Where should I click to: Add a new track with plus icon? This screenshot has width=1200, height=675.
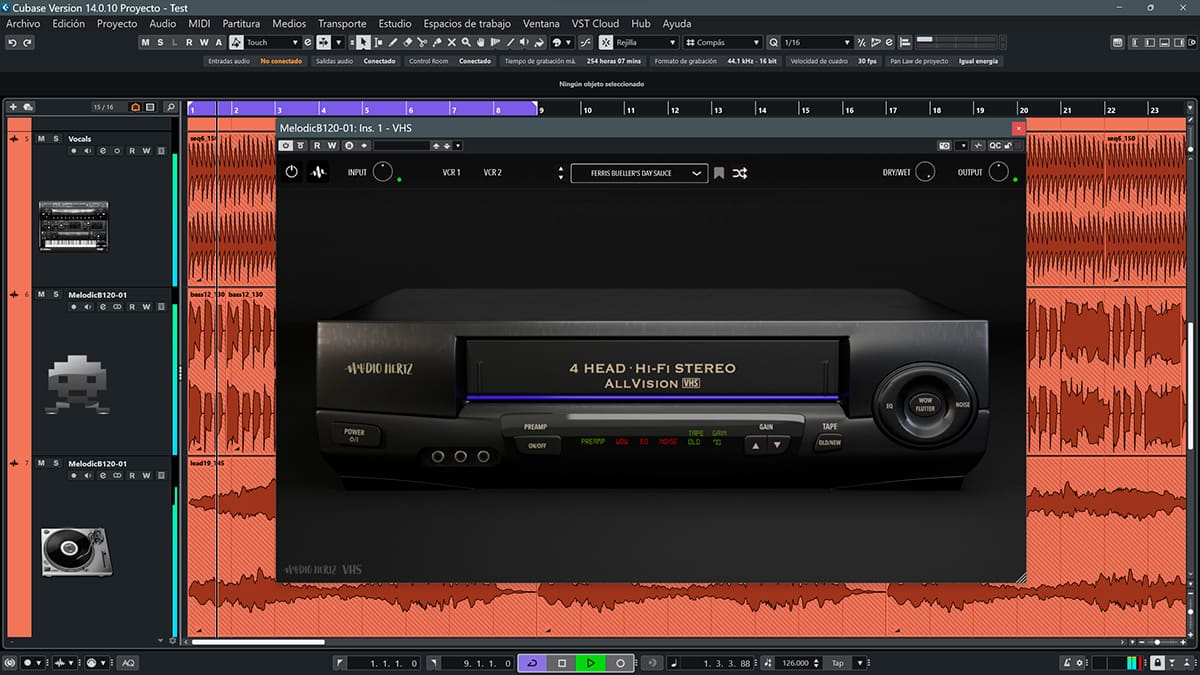[13, 107]
